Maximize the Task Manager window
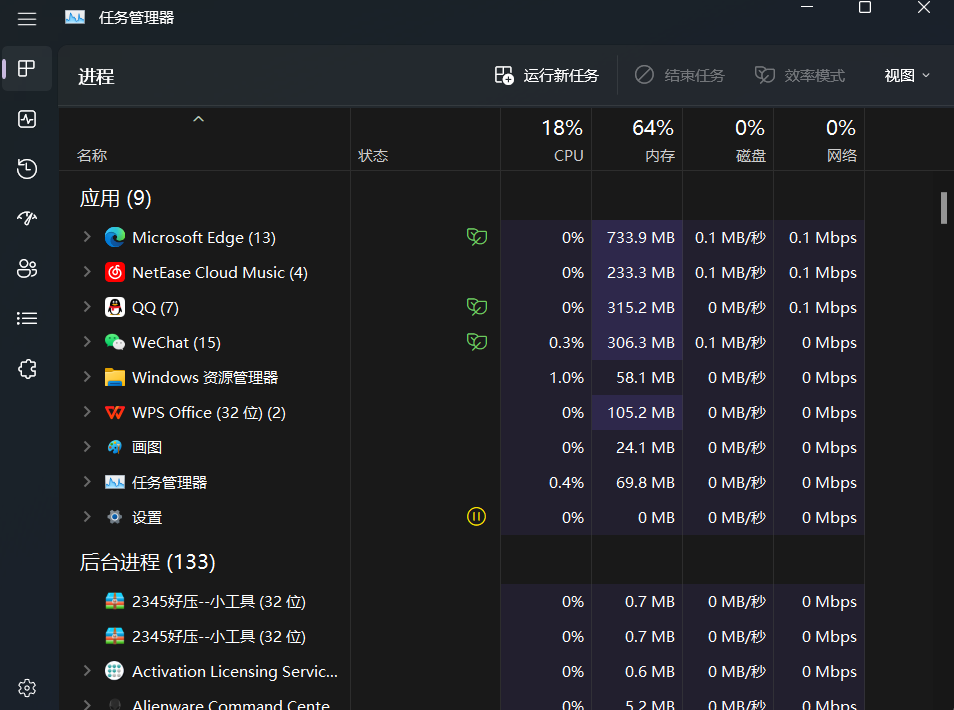The height and width of the screenshot is (710, 954). coord(865,7)
